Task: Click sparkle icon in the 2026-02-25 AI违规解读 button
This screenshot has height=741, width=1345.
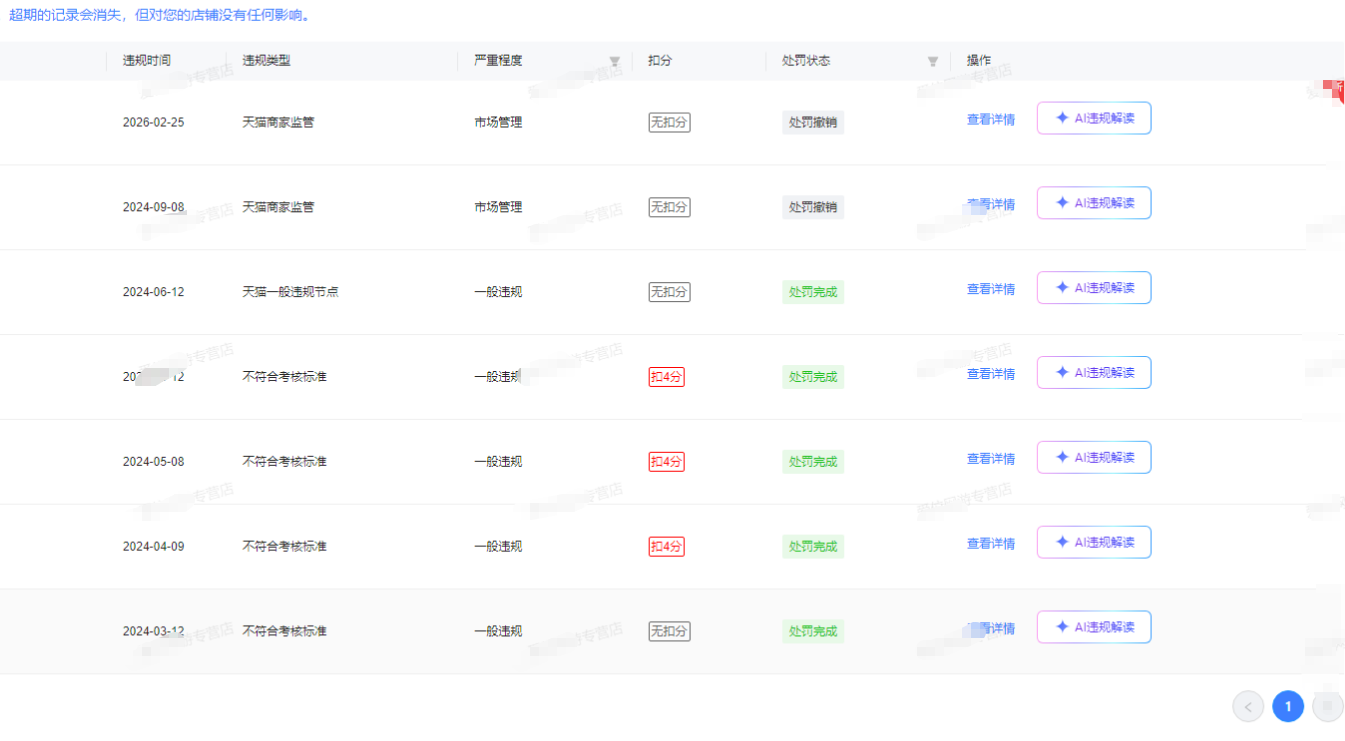Action: point(1062,118)
